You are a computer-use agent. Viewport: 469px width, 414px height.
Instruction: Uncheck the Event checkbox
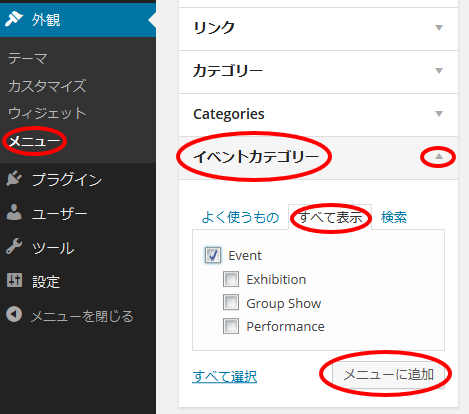click(x=213, y=255)
